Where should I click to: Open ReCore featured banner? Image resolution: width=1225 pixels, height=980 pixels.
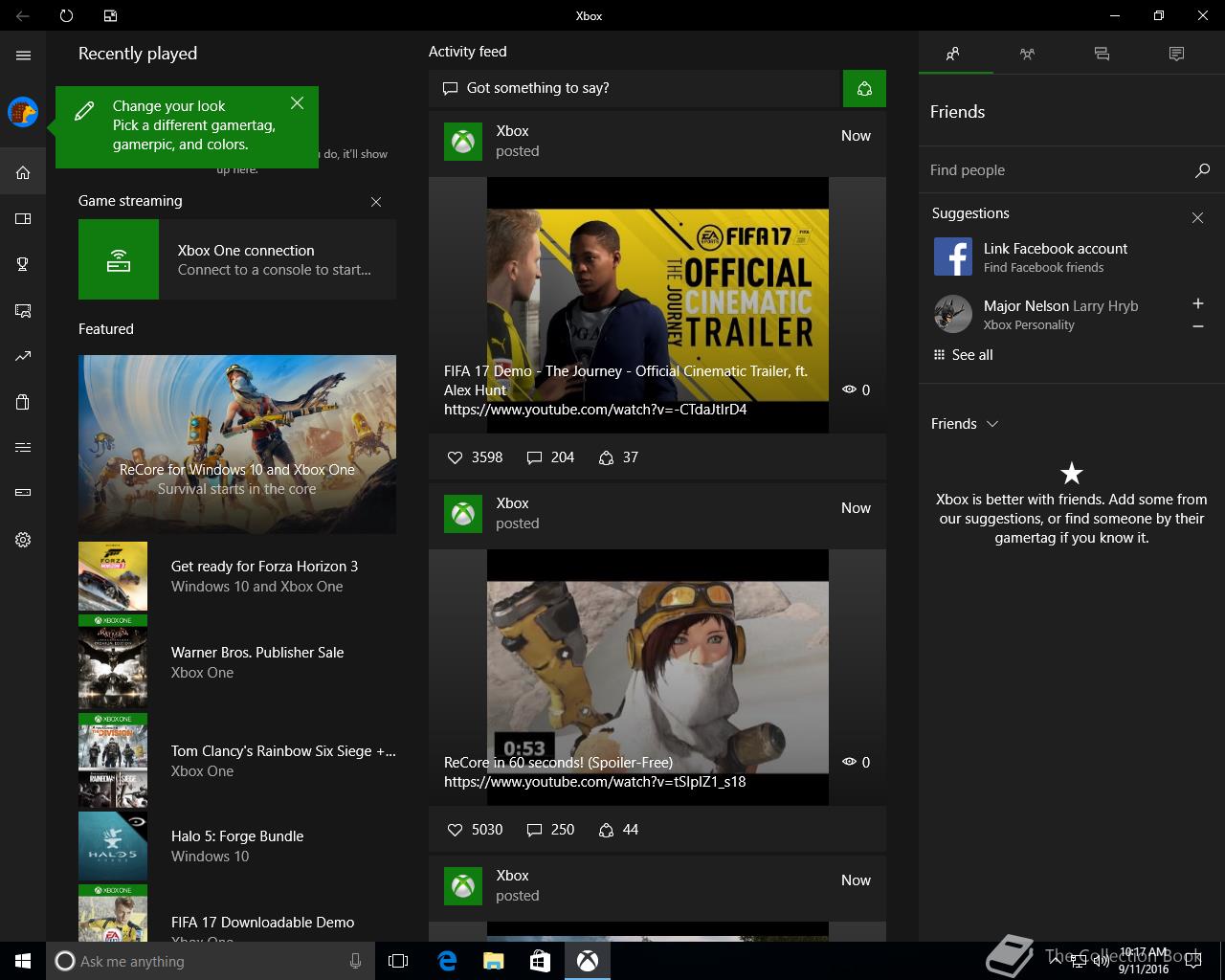(x=237, y=445)
